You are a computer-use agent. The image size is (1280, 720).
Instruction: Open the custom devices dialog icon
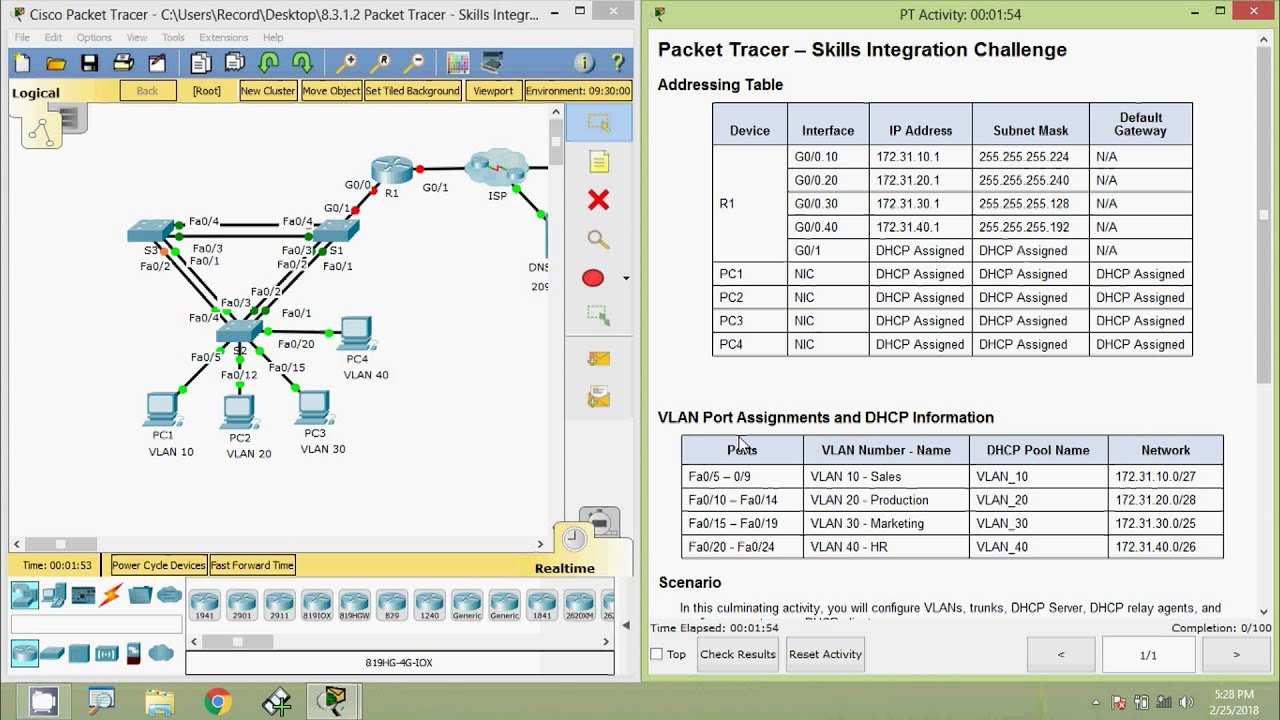492,63
